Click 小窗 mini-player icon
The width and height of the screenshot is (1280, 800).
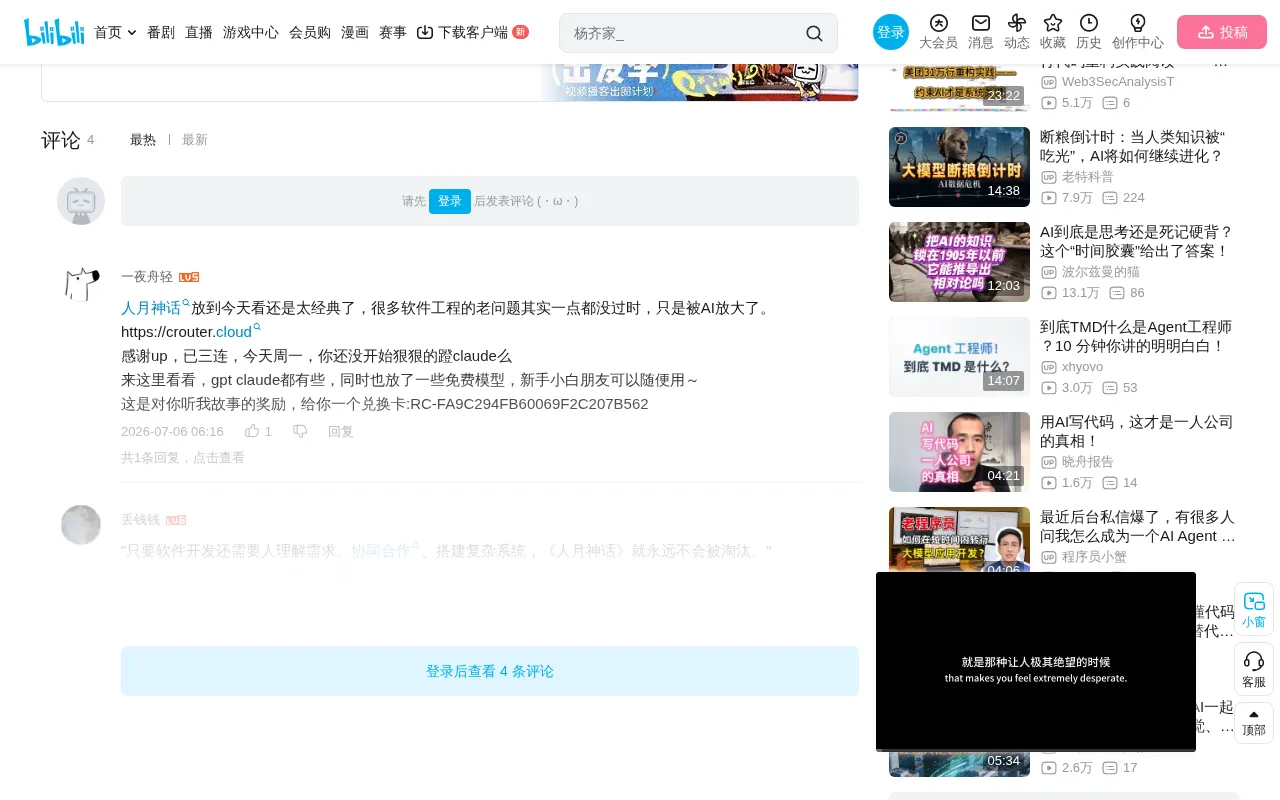pos(1254,609)
